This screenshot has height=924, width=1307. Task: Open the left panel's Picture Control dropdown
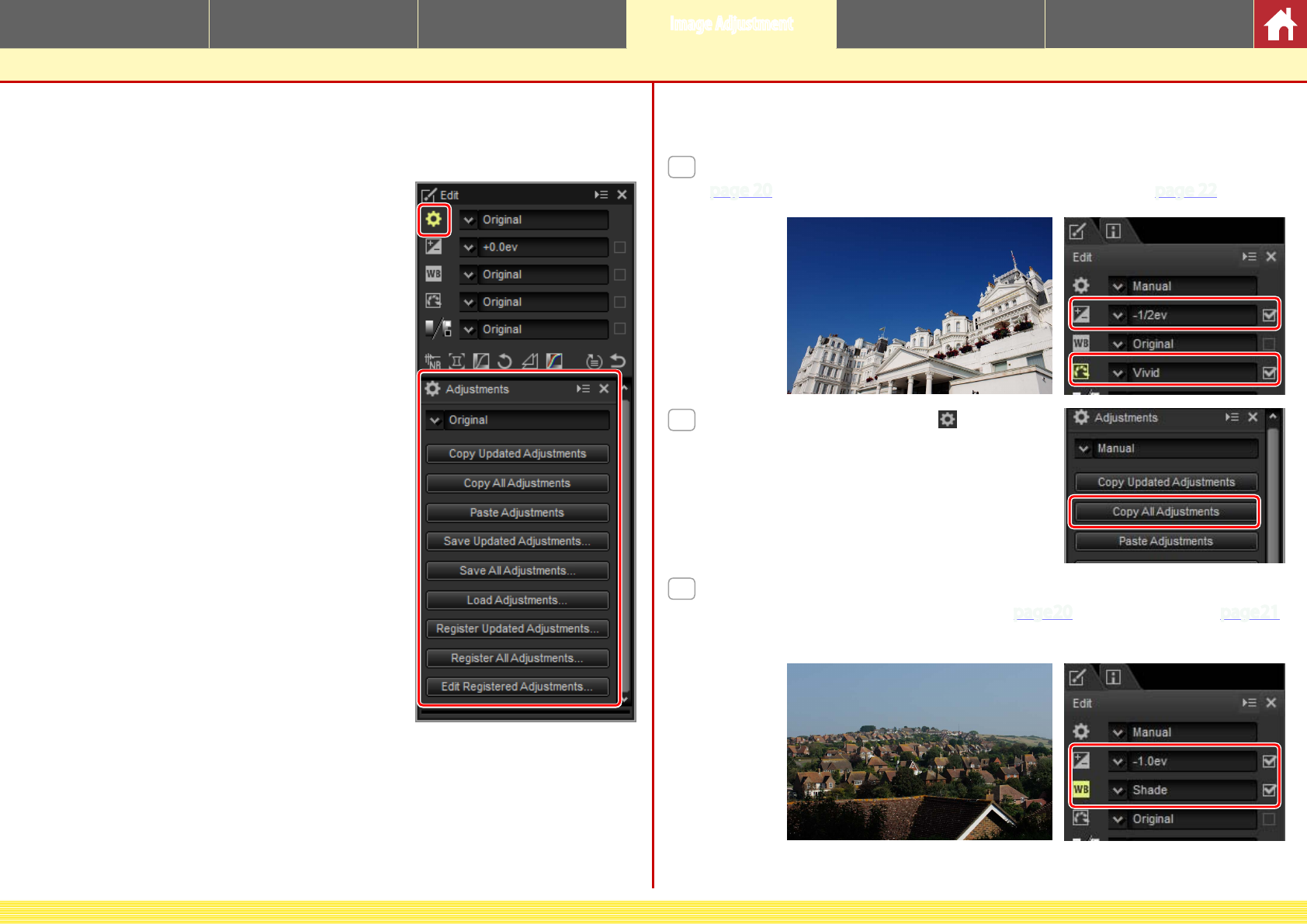click(534, 301)
